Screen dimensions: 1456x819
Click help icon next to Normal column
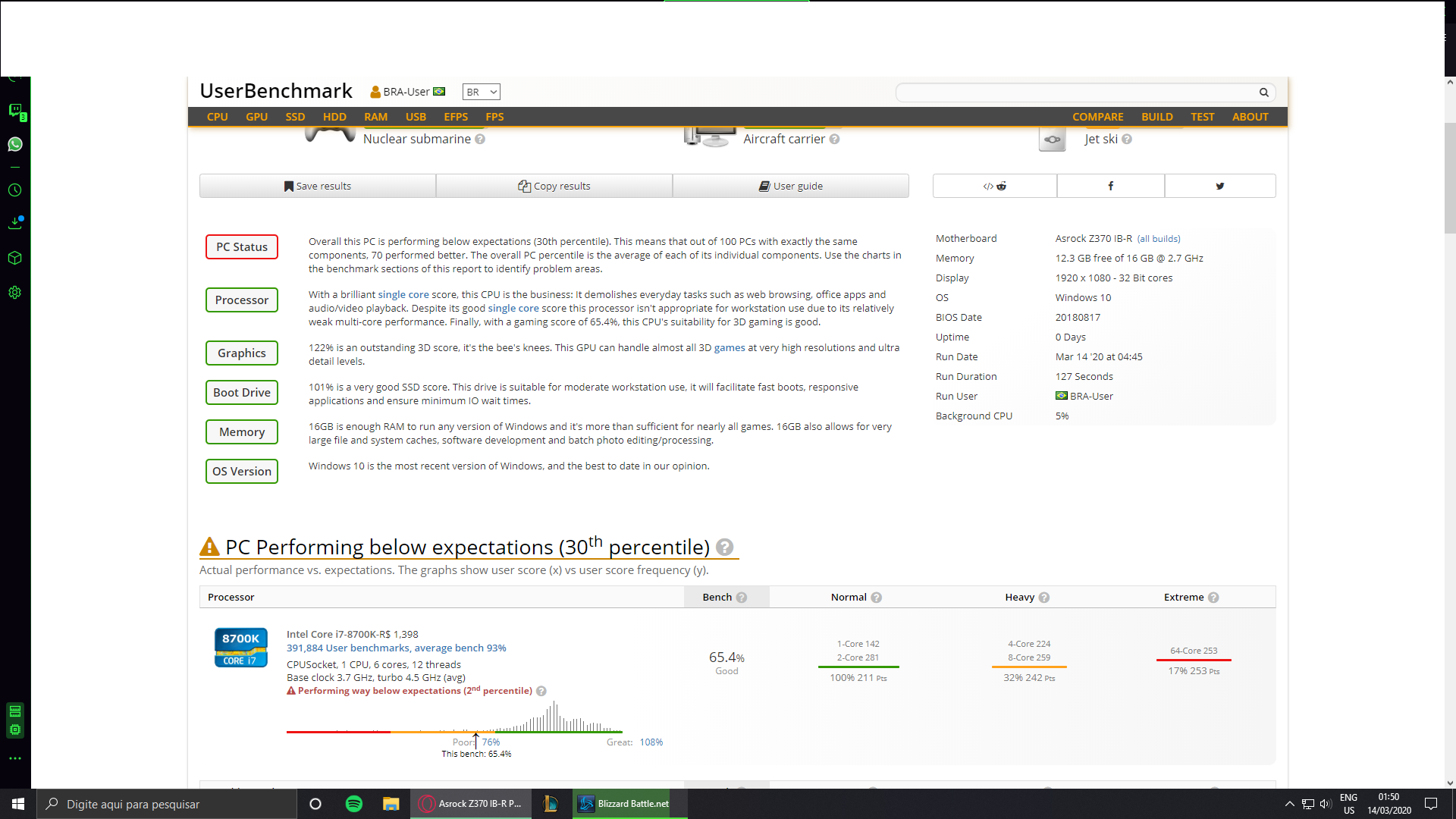[x=876, y=598]
